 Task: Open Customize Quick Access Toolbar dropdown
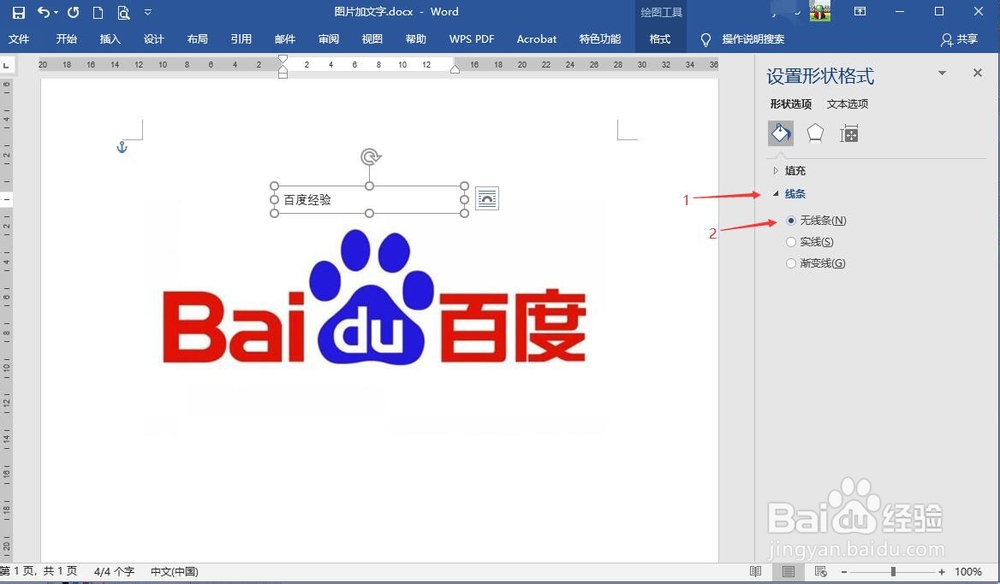click(x=148, y=12)
